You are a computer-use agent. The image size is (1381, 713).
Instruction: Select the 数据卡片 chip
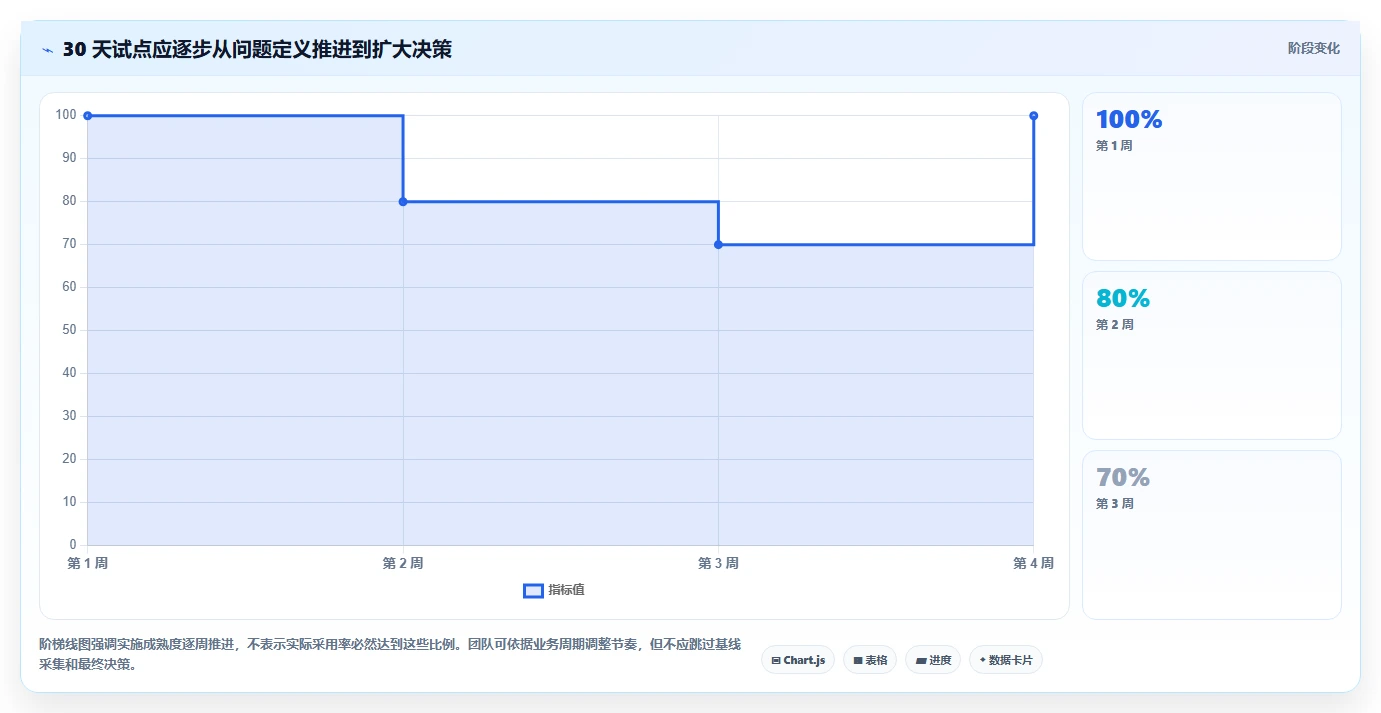point(1006,660)
